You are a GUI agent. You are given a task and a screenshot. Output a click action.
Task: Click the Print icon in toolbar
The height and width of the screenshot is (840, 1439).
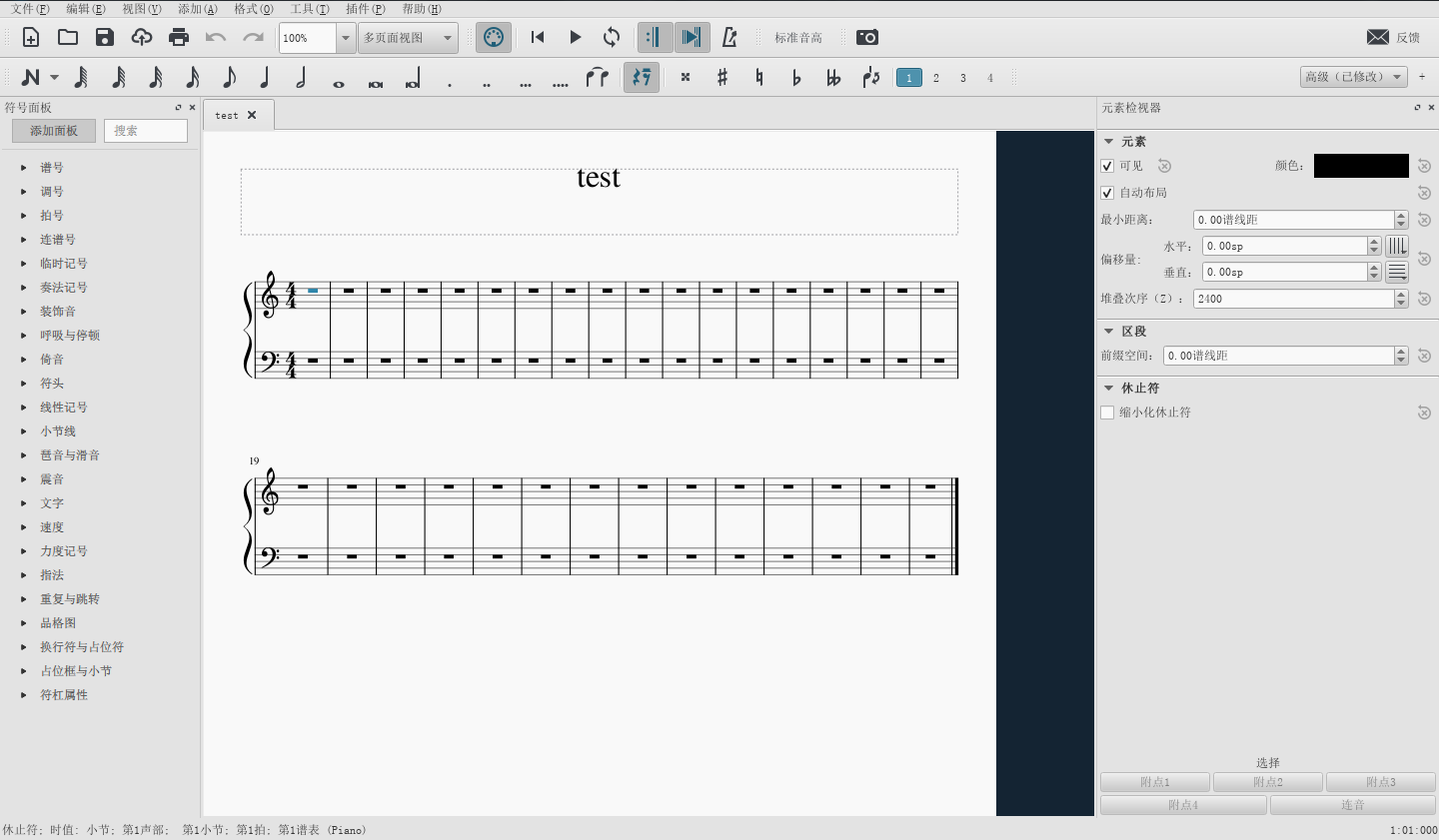coord(179,37)
